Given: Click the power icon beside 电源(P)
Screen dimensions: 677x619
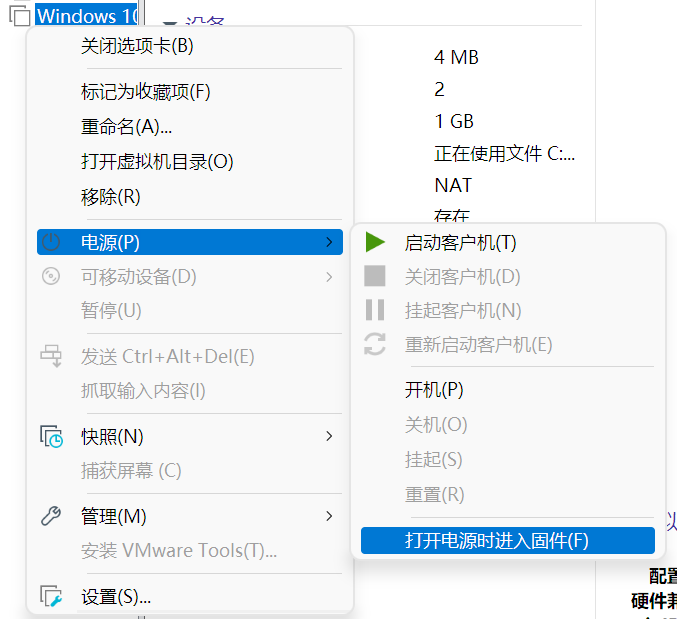Looking at the screenshot, I should tap(51, 242).
